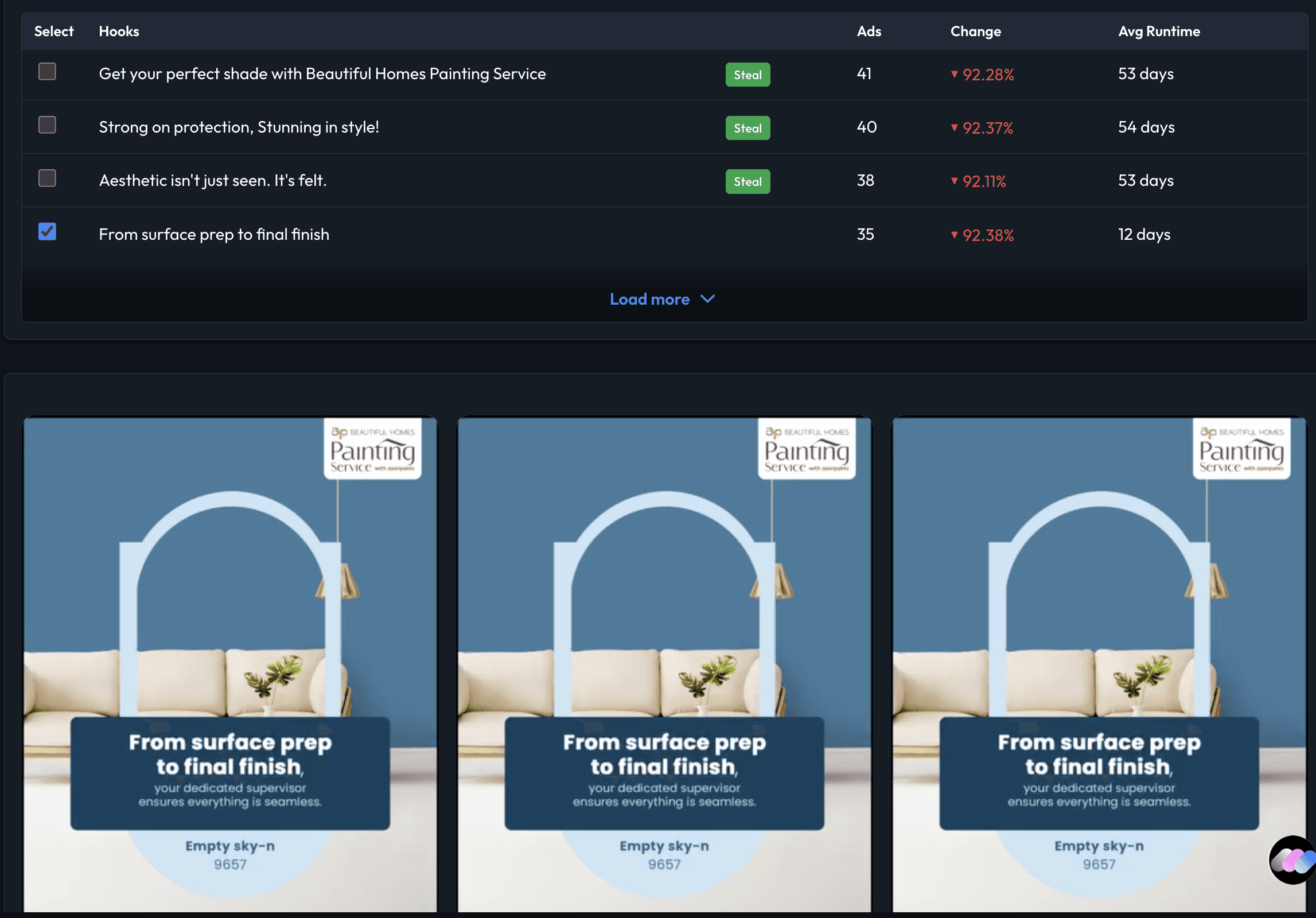Steal the 'Aesthetic isn't just seen' hook
1316x918 pixels.
click(x=747, y=181)
